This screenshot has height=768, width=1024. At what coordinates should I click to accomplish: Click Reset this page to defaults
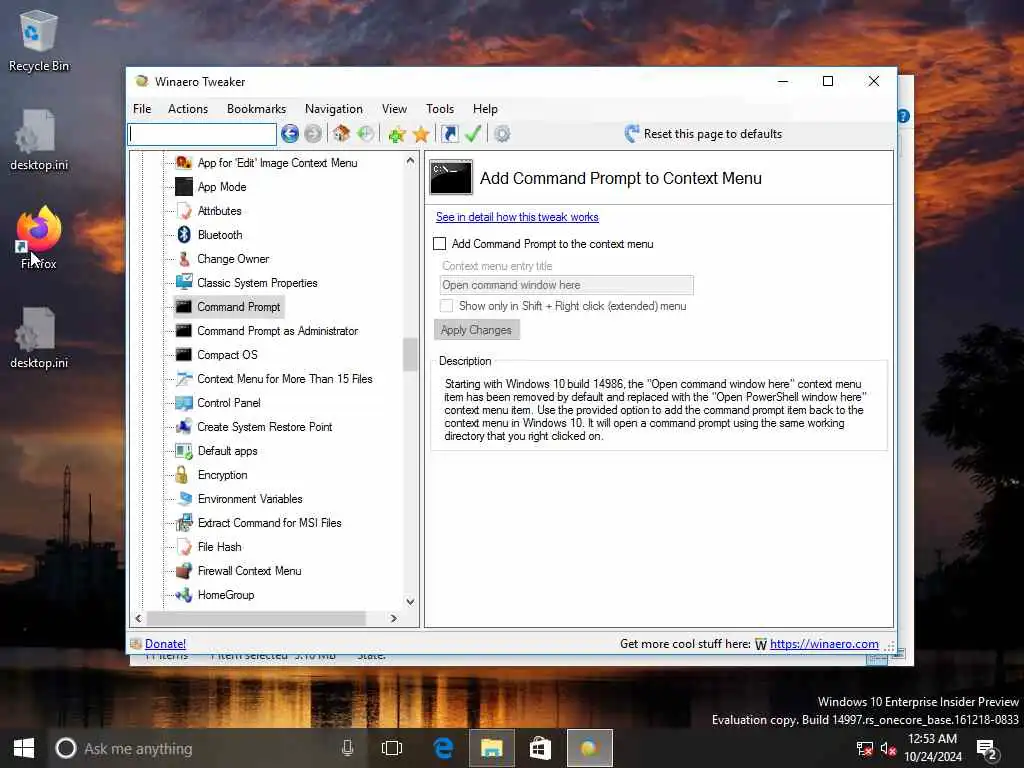703,134
